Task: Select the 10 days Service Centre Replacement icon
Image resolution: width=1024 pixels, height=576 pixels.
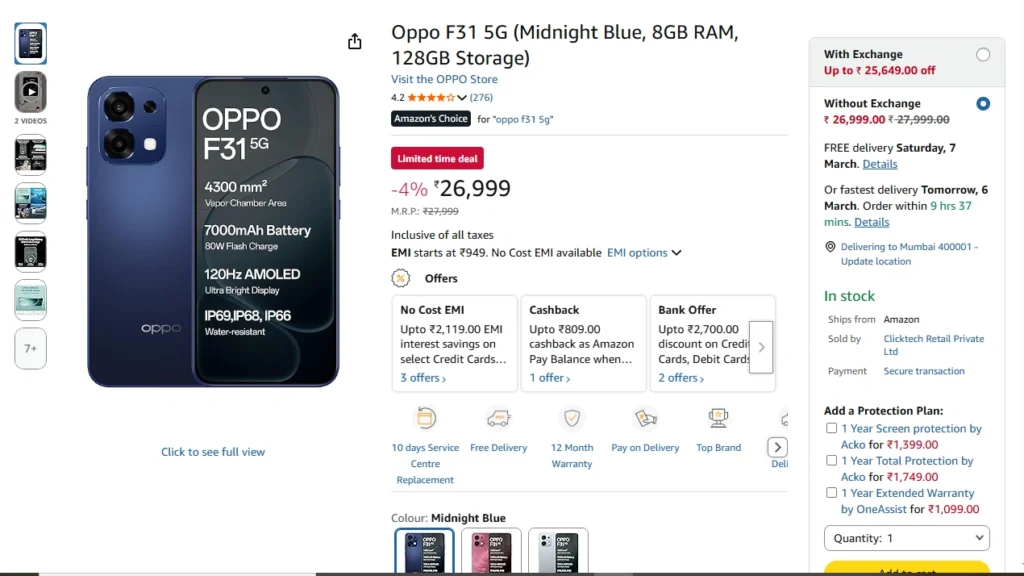Action: pyautogui.click(x=425, y=417)
